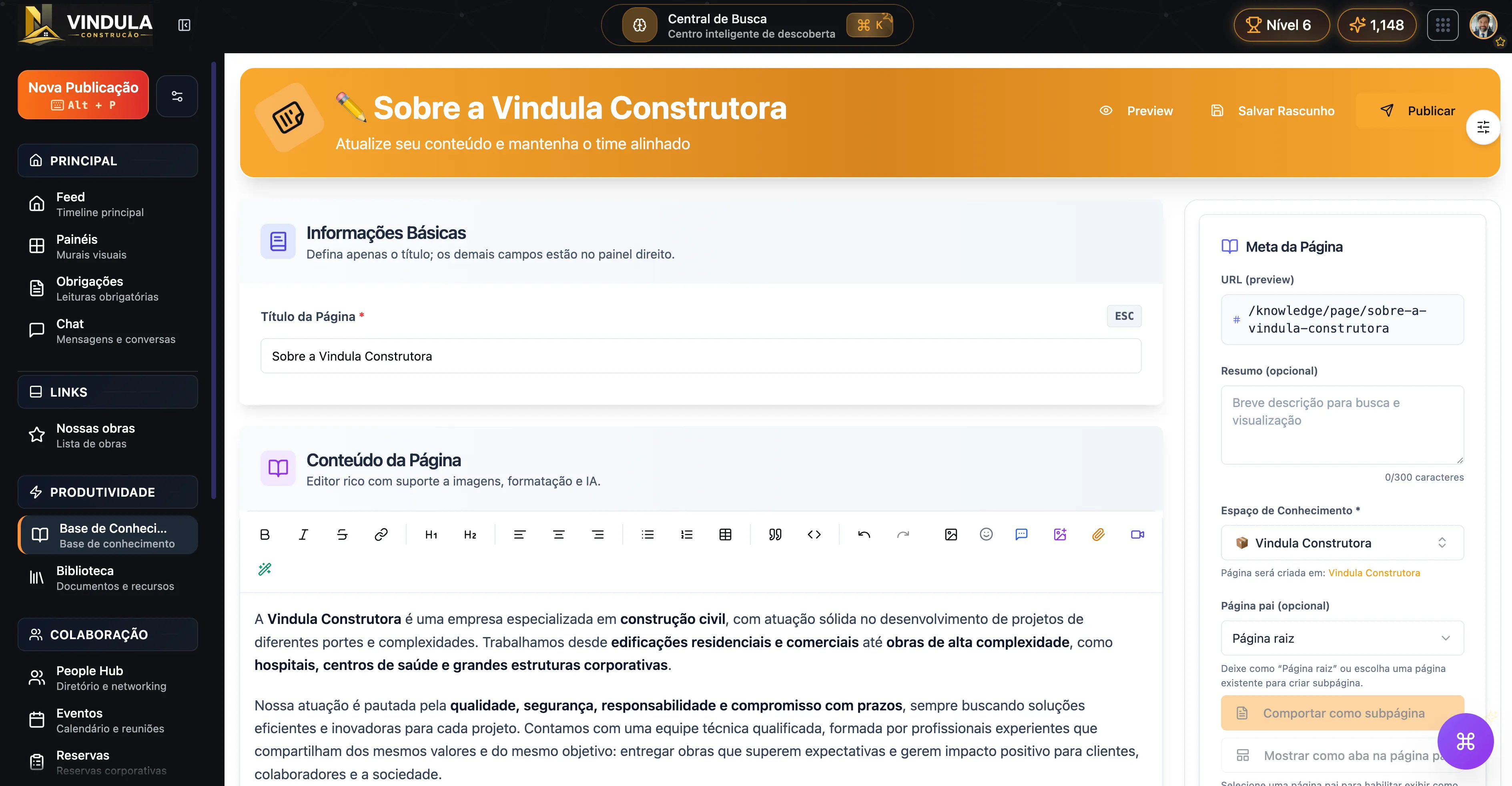Undo the last edit
This screenshot has width=1512, height=786.
864,534
